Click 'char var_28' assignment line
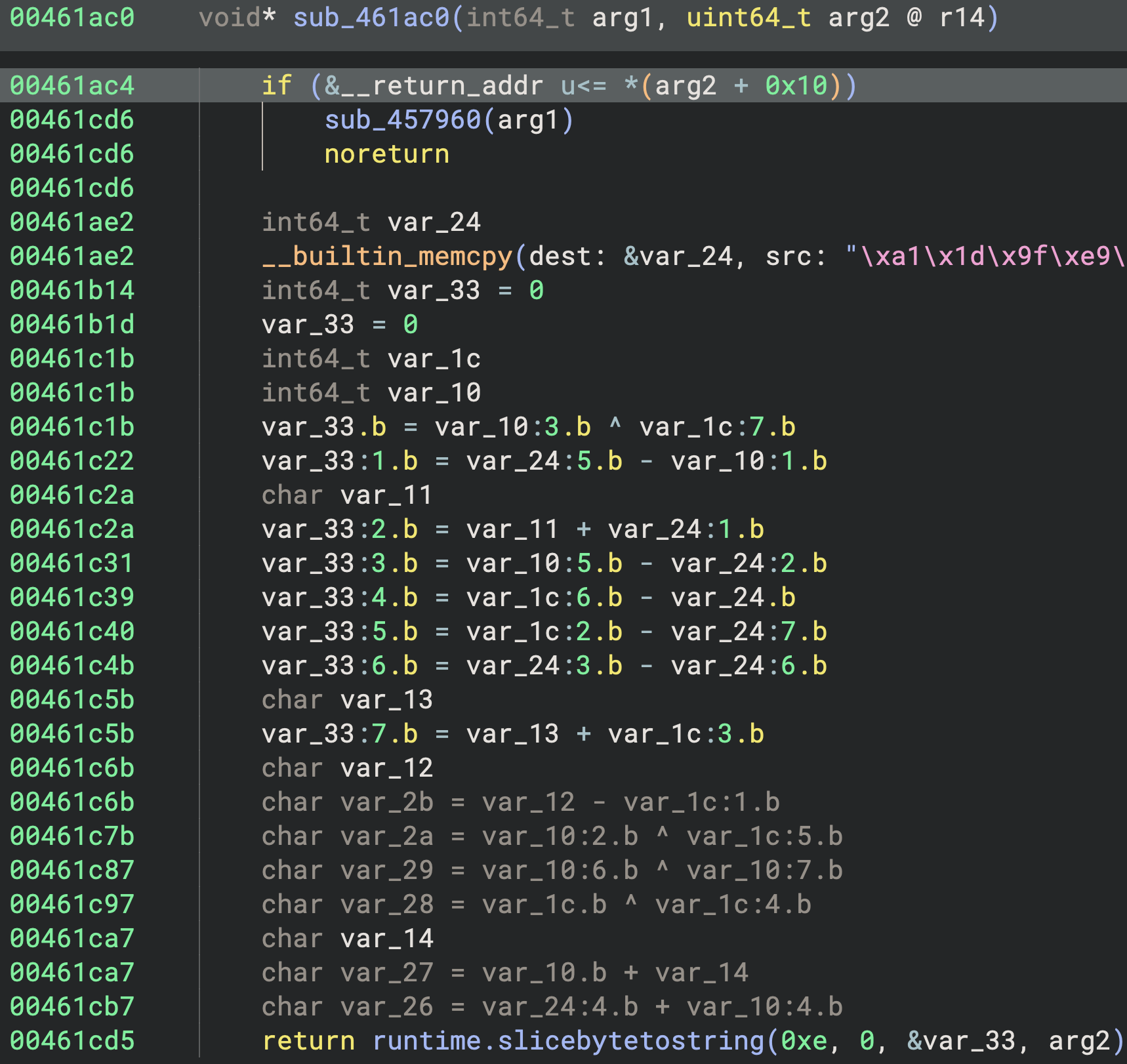 point(537,905)
